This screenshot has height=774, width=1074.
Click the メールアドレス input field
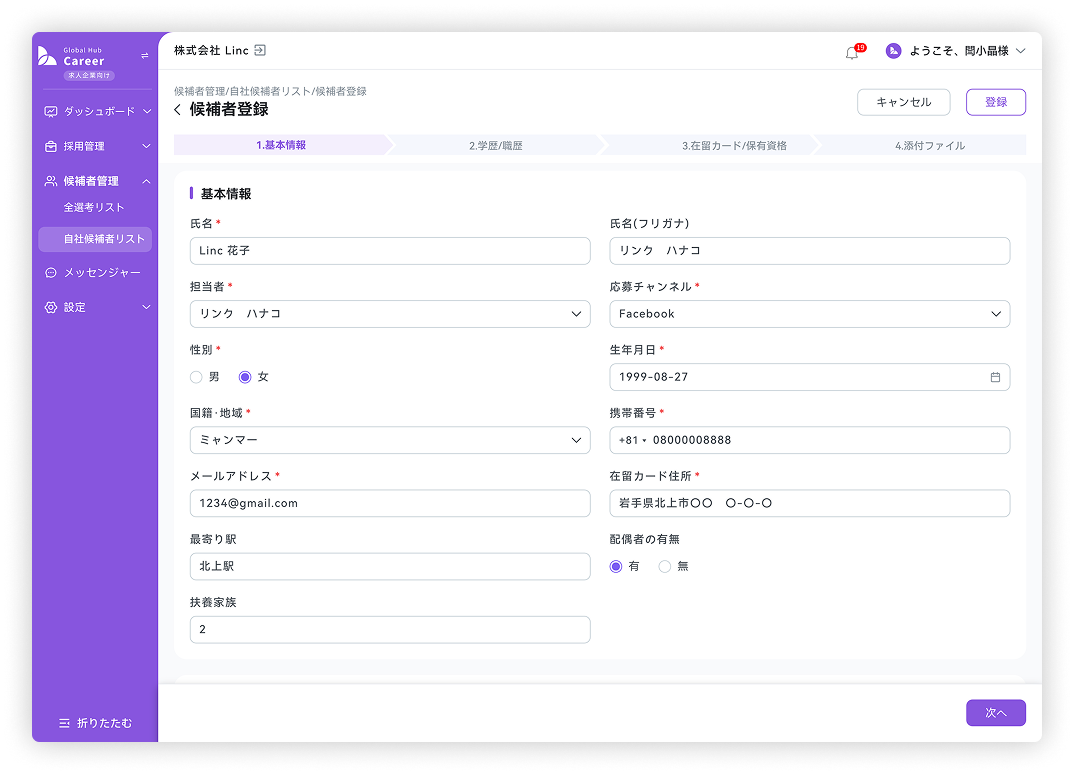point(390,503)
